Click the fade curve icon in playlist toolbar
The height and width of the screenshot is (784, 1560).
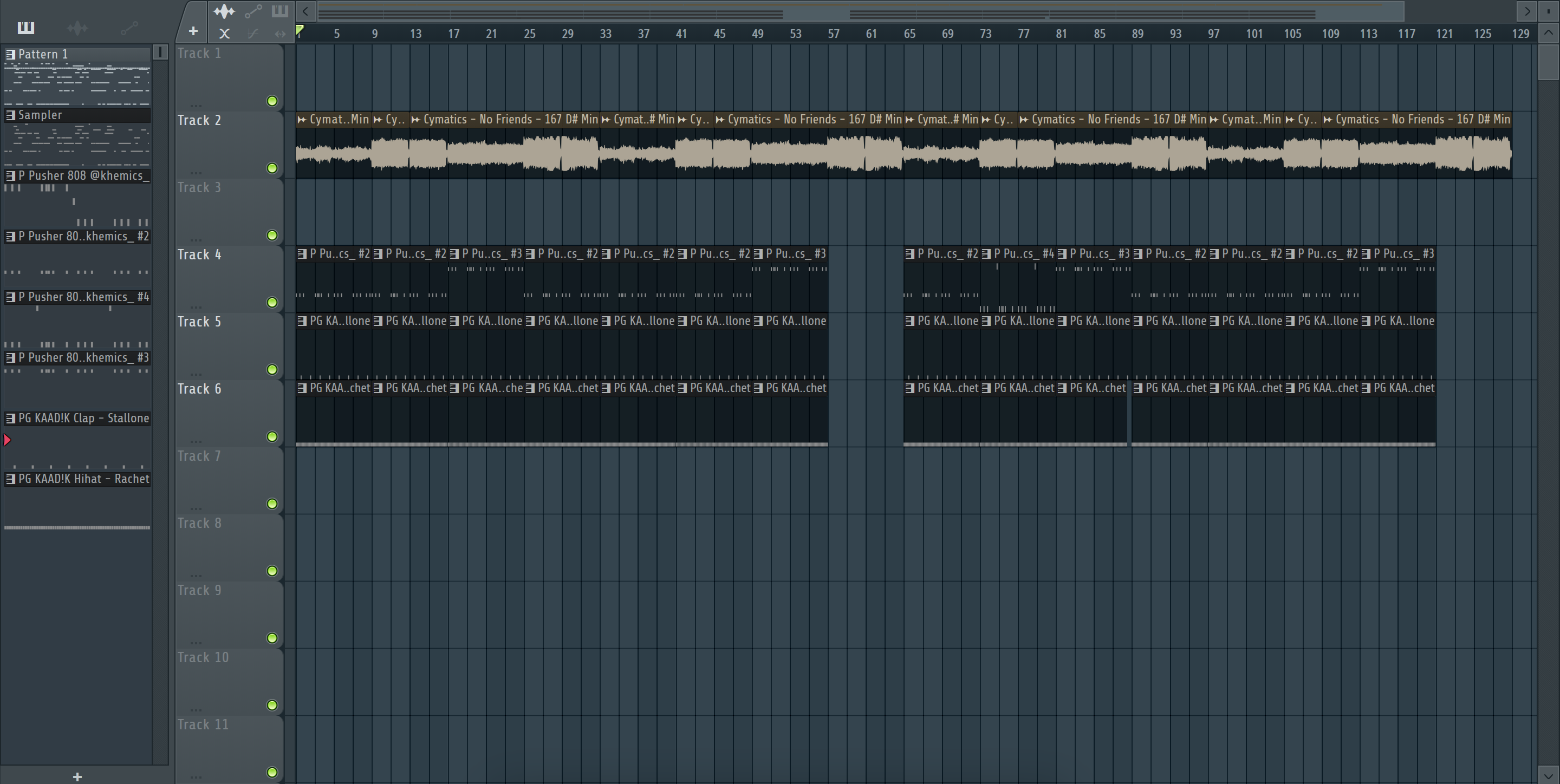coord(253,34)
